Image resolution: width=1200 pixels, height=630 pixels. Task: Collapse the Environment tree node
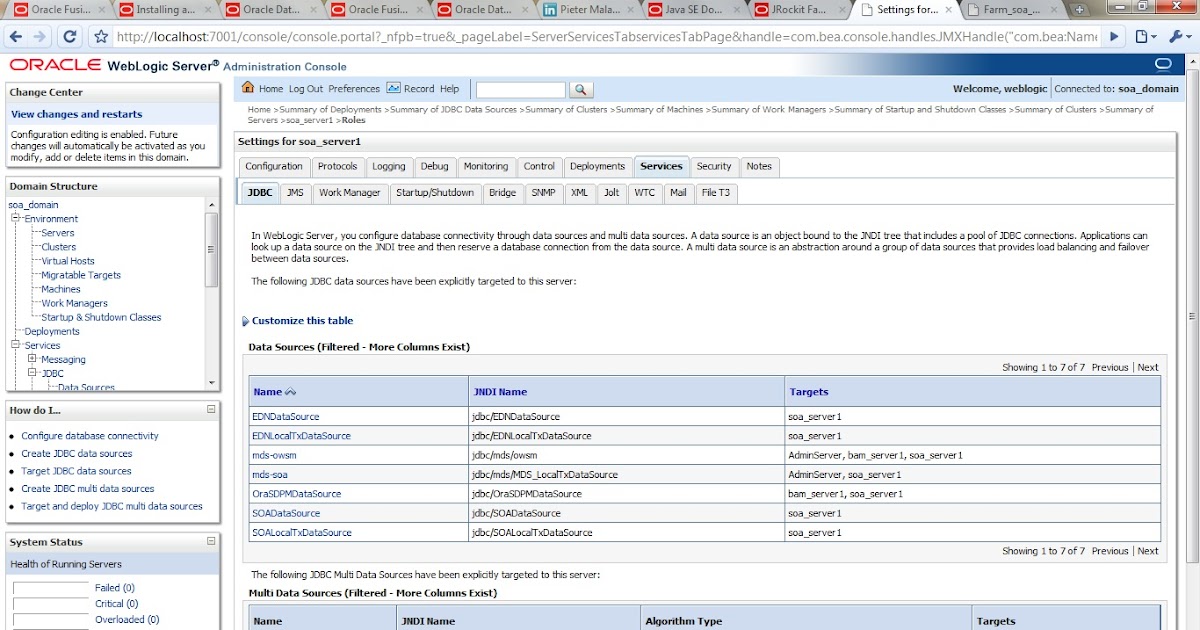[14, 218]
